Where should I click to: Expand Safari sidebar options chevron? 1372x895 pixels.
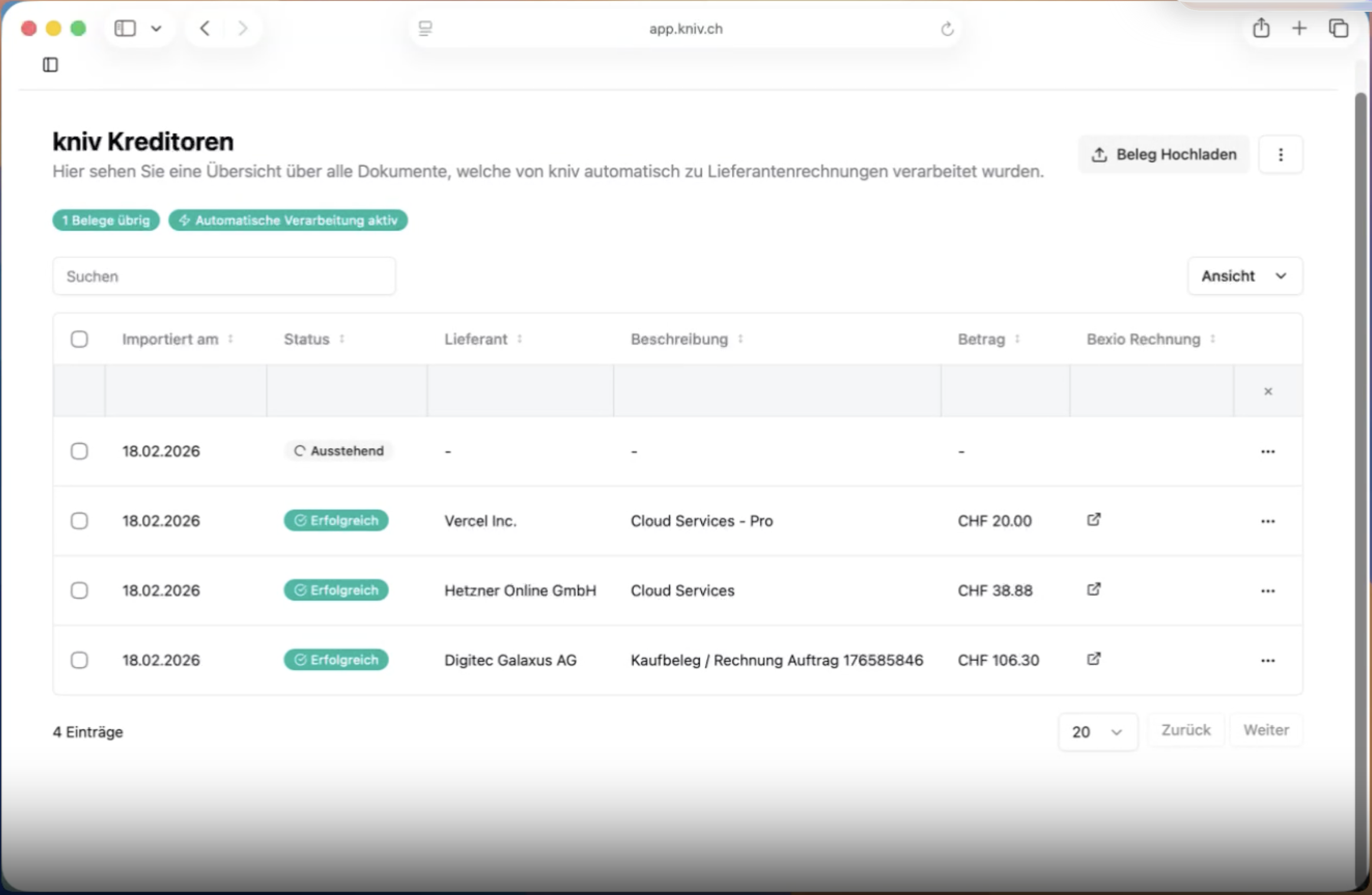point(156,28)
